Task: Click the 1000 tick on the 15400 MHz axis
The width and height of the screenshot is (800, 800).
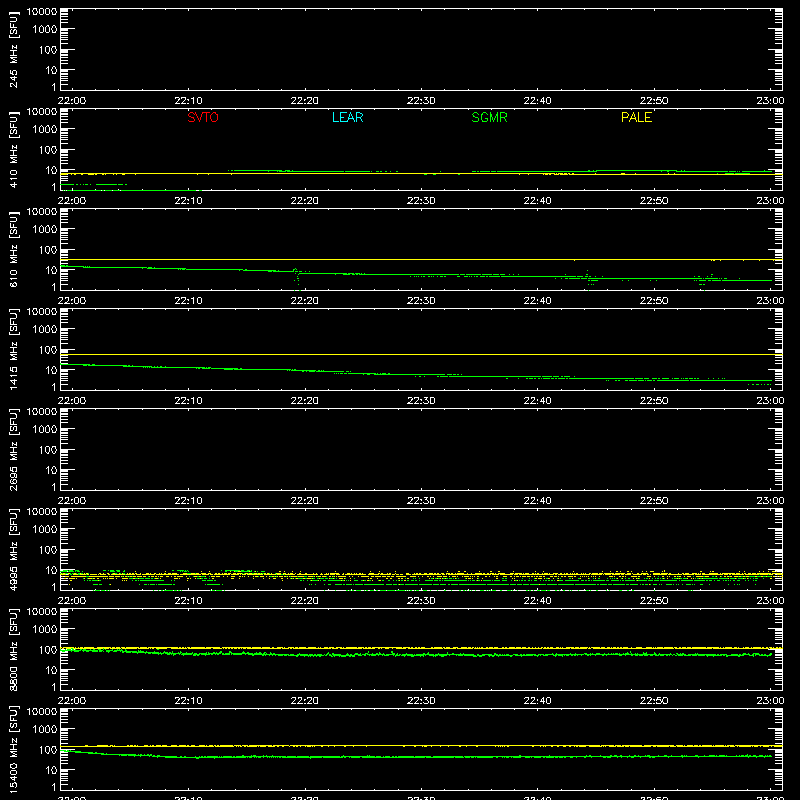Action: coord(45,730)
